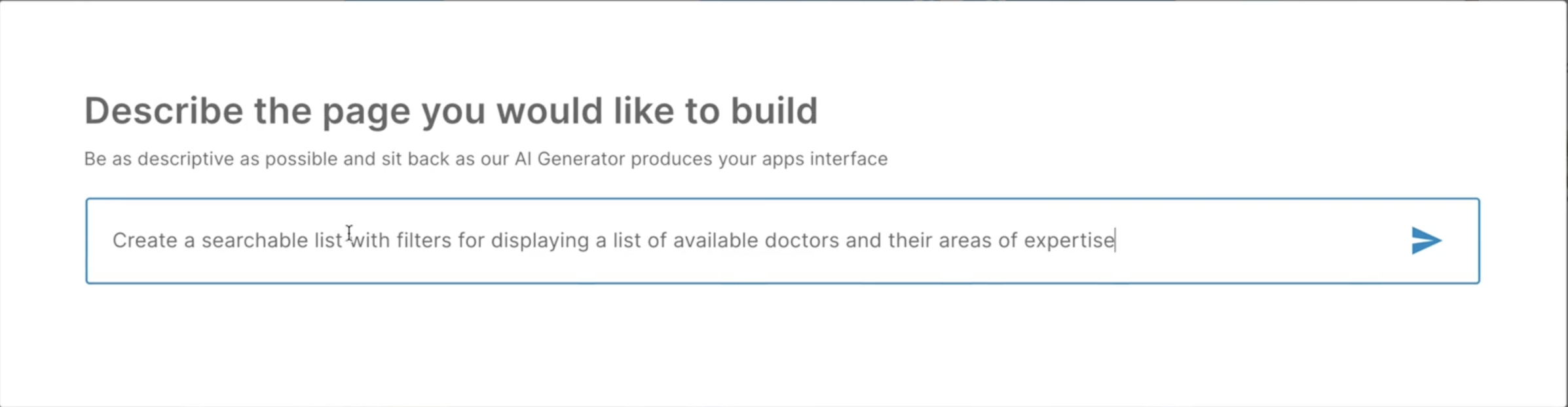This screenshot has width=1568, height=407.
Task: Click the "Describe the page you would like to build" heading
Action: click(451, 111)
